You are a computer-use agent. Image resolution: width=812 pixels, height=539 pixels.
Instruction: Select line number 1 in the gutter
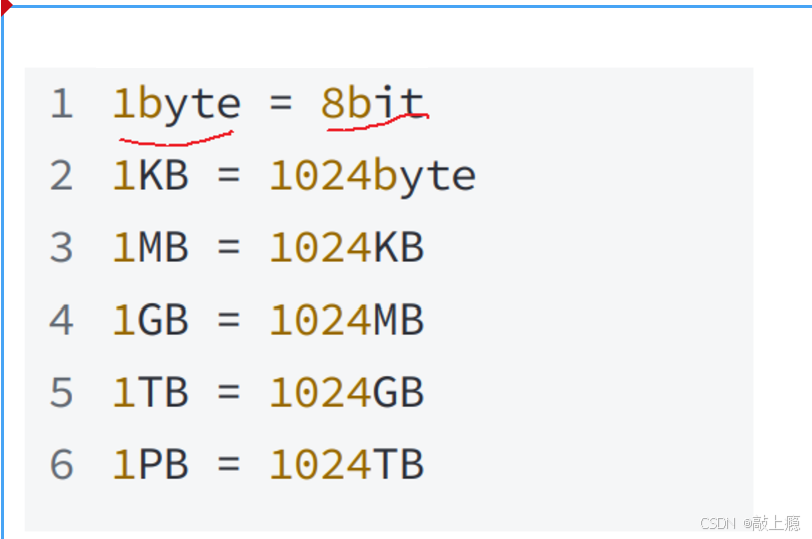click(62, 104)
